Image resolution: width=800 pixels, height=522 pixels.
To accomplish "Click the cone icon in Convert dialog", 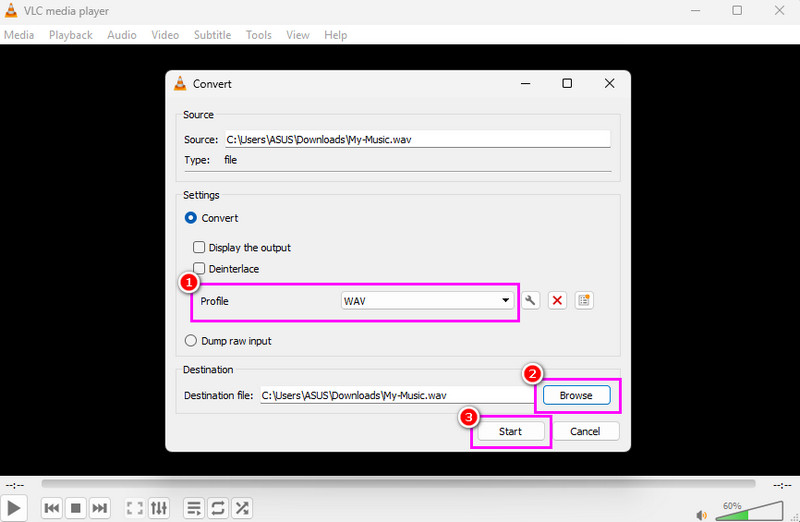I will pyautogui.click(x=180, y=83).
